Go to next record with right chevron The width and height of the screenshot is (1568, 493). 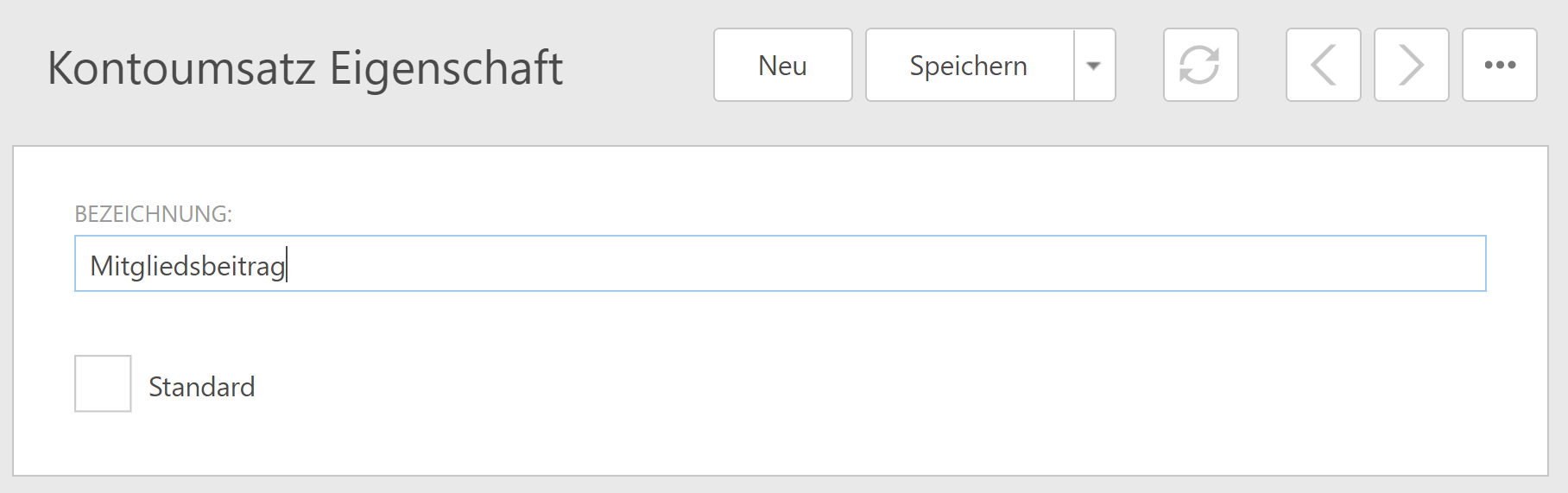(1411, 66)
